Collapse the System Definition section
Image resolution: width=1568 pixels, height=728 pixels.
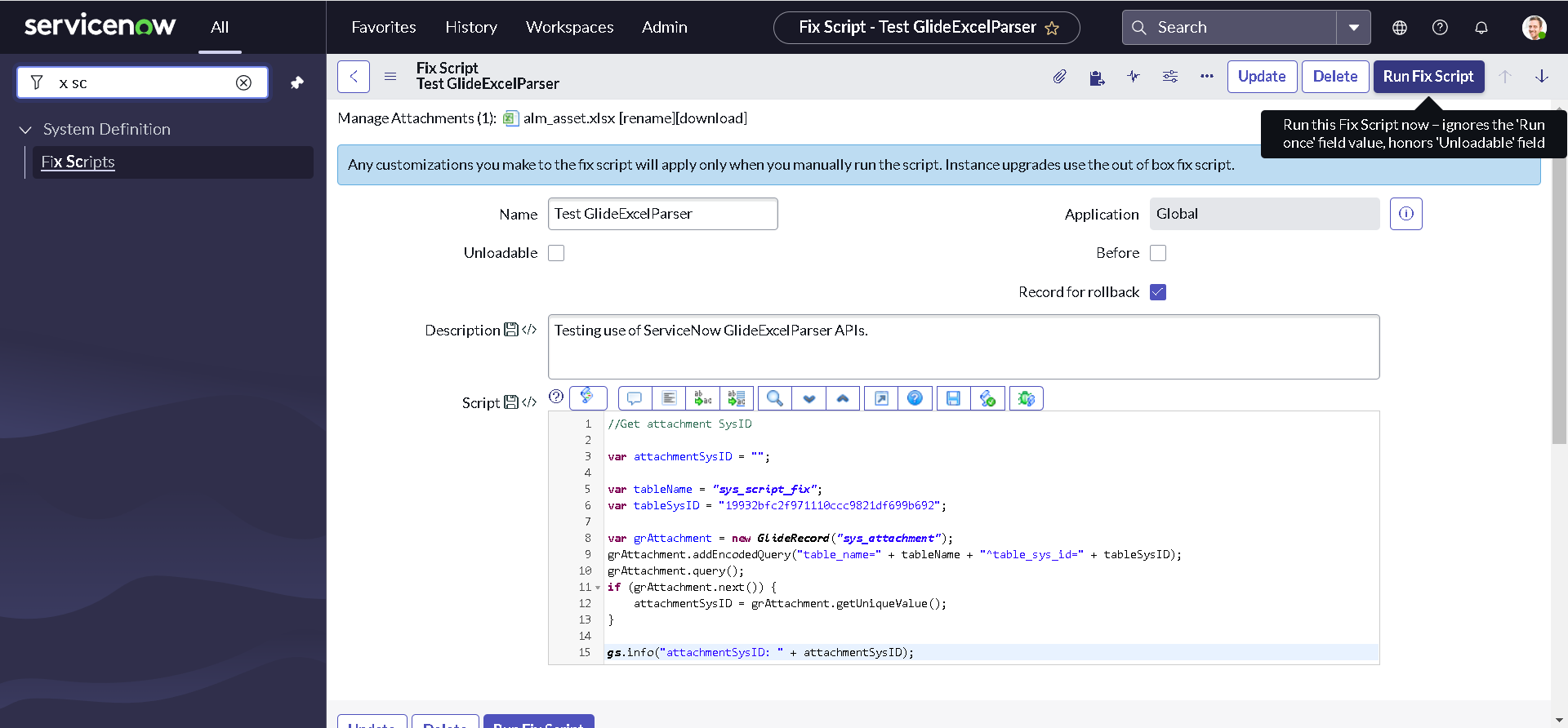click(x=25, y=130)
